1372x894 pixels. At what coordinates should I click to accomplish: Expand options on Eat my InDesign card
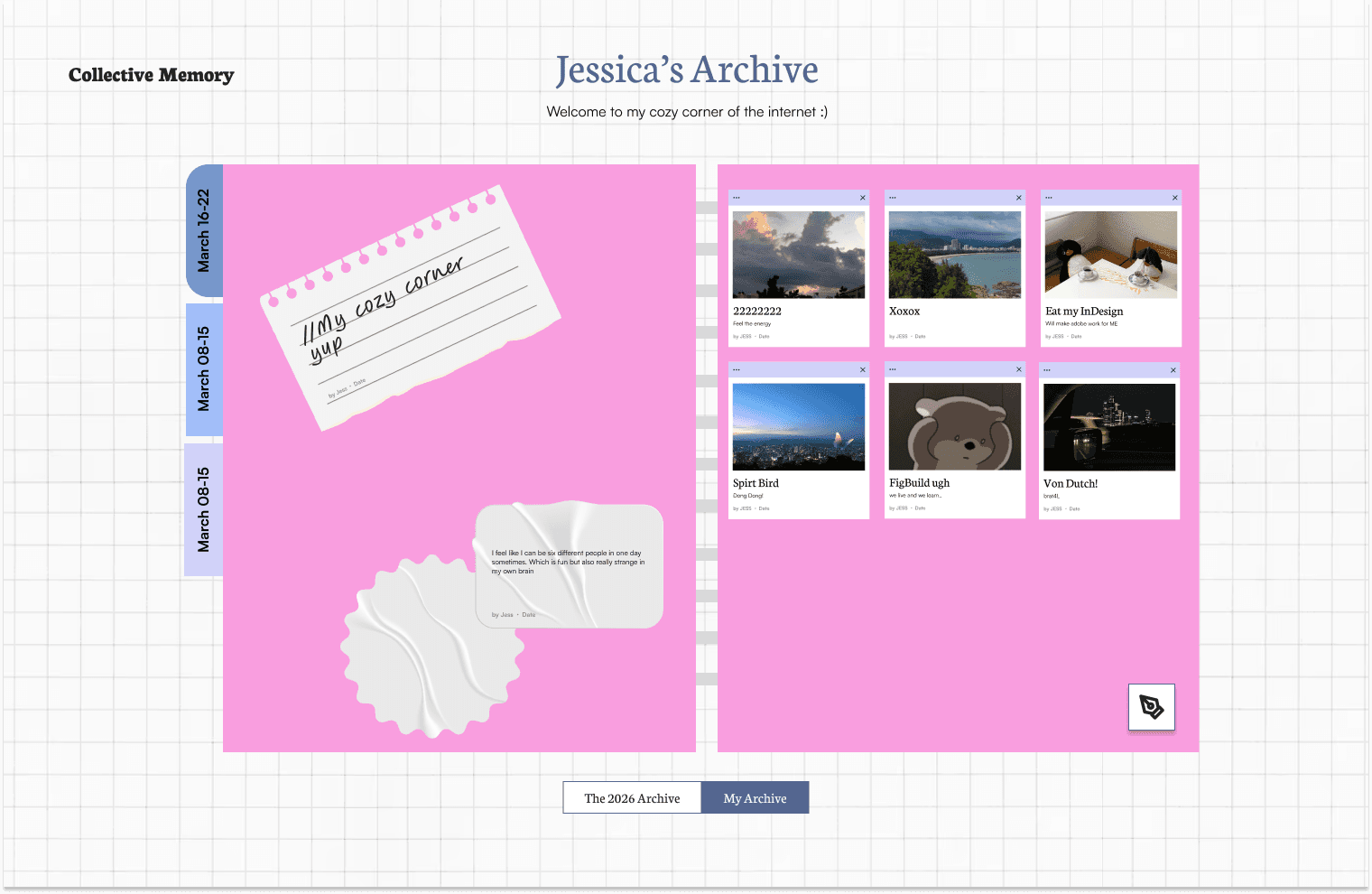point(1049,198)
